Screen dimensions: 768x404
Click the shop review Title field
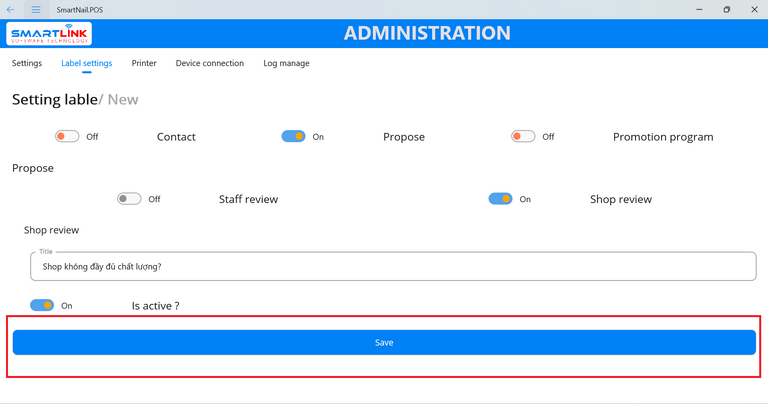tap(392, 267)
